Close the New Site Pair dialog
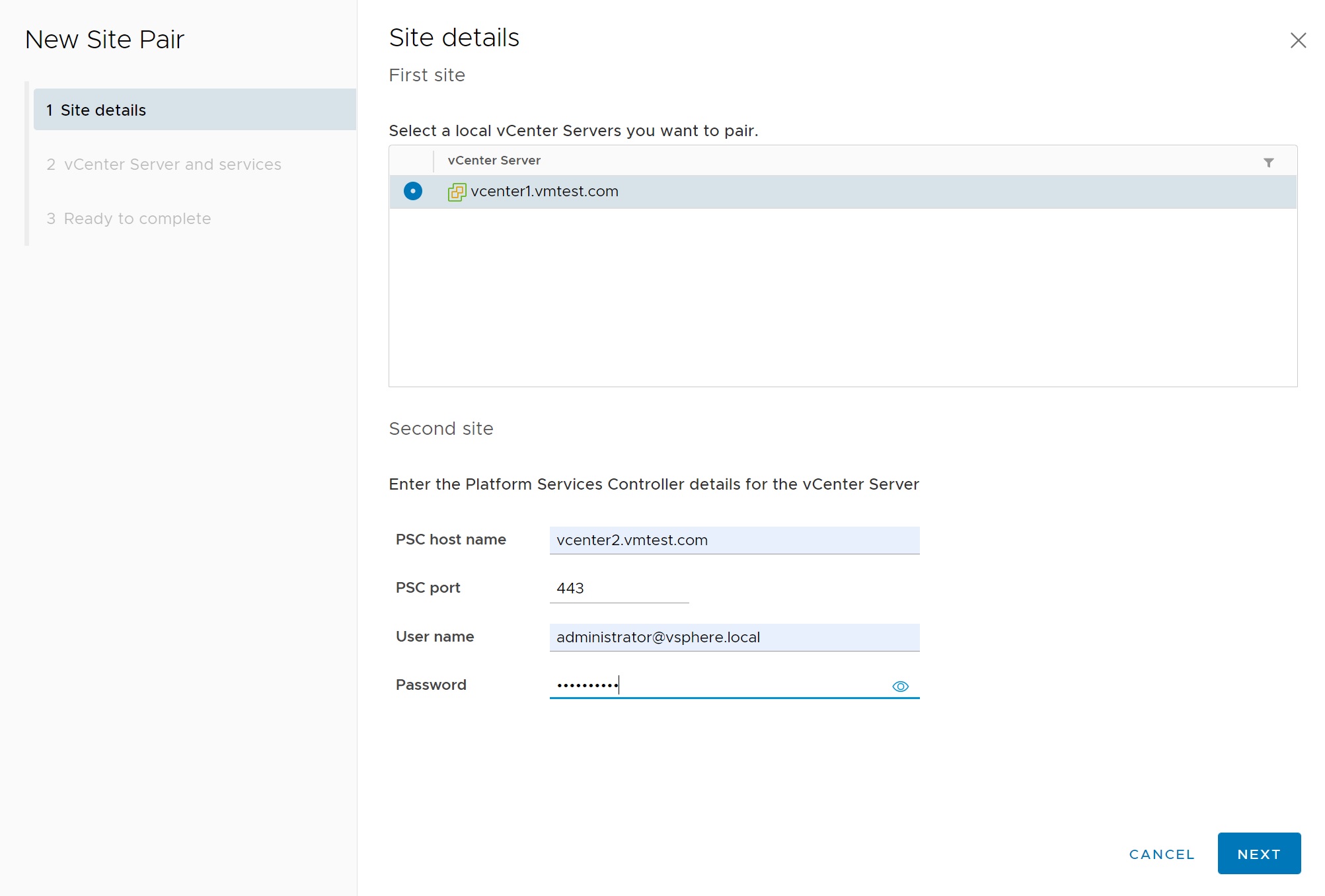Screen dimensions: 1325x896 click(1298, 40)
